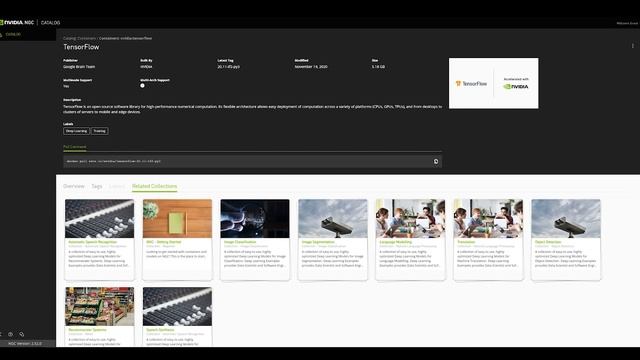Image resolution: width=640 pixels, height=360 pixels.
Task: Open the Object Detection collection title
Action: tap(548, 242)
